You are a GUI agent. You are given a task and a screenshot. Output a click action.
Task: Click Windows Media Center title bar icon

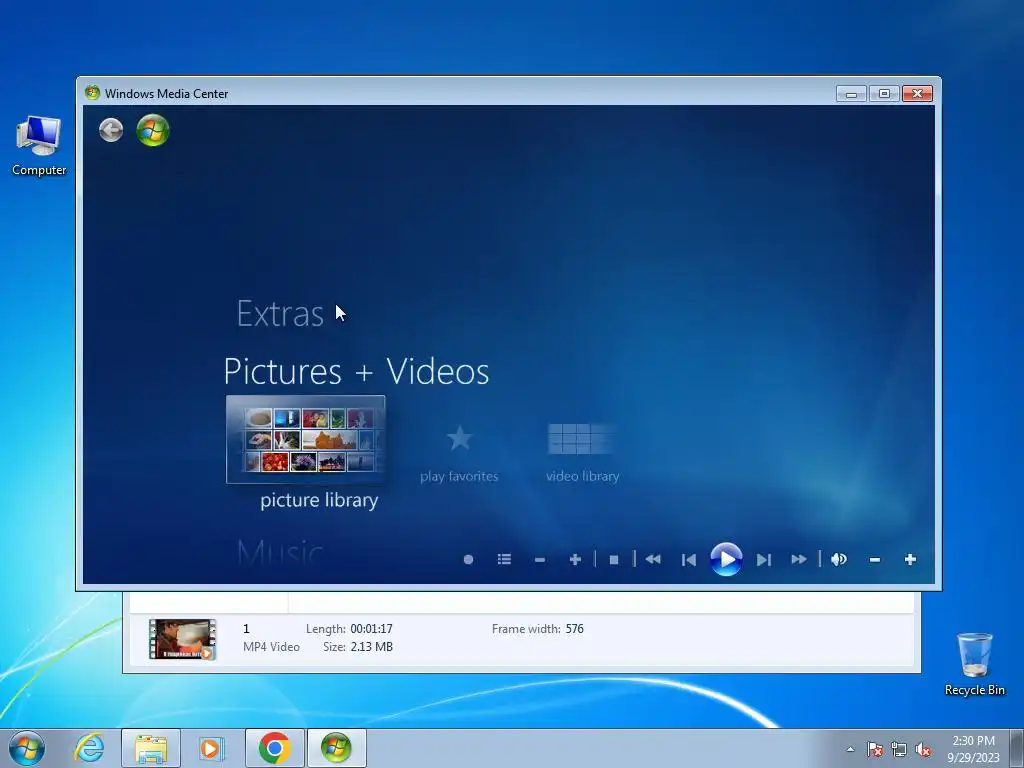tap(93, 93)
